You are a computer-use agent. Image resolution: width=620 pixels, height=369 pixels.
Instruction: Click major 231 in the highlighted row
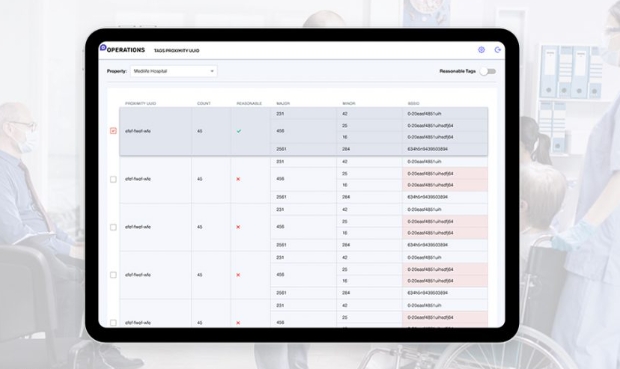tap(280, 114)
